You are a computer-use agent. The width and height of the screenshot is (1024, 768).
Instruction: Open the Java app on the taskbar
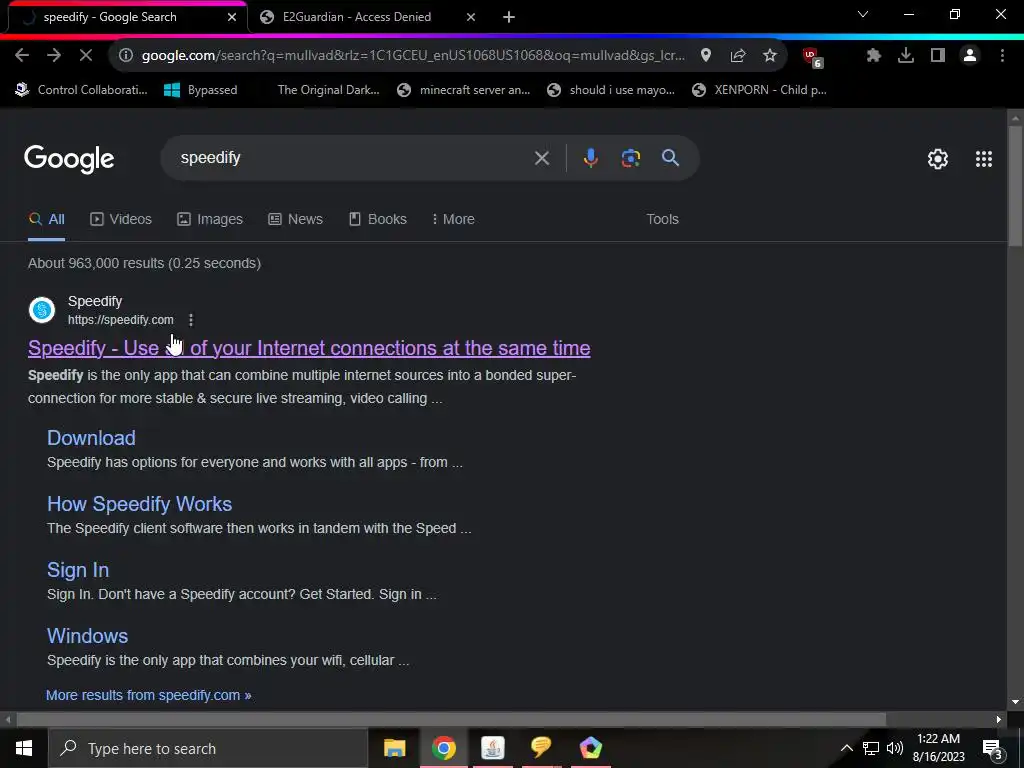[x=492, y=748]
